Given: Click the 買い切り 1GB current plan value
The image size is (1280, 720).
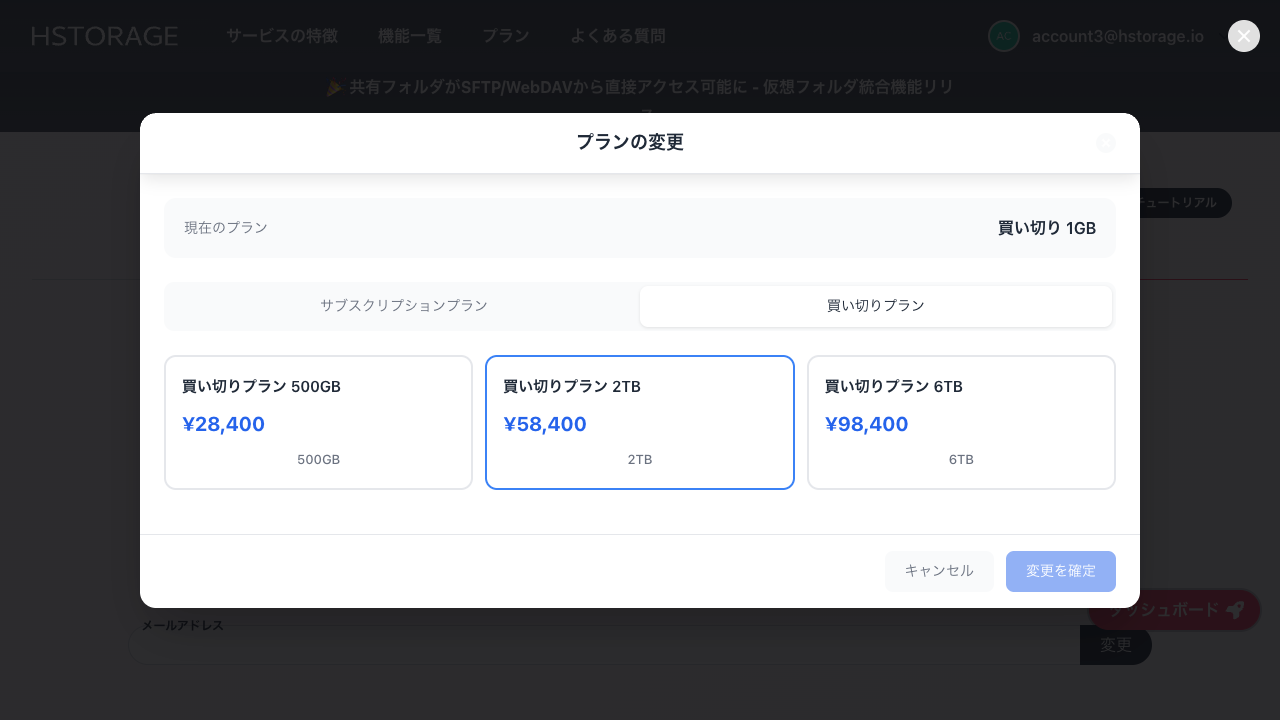Looking at the screenshot, I should click(1047, 228).
